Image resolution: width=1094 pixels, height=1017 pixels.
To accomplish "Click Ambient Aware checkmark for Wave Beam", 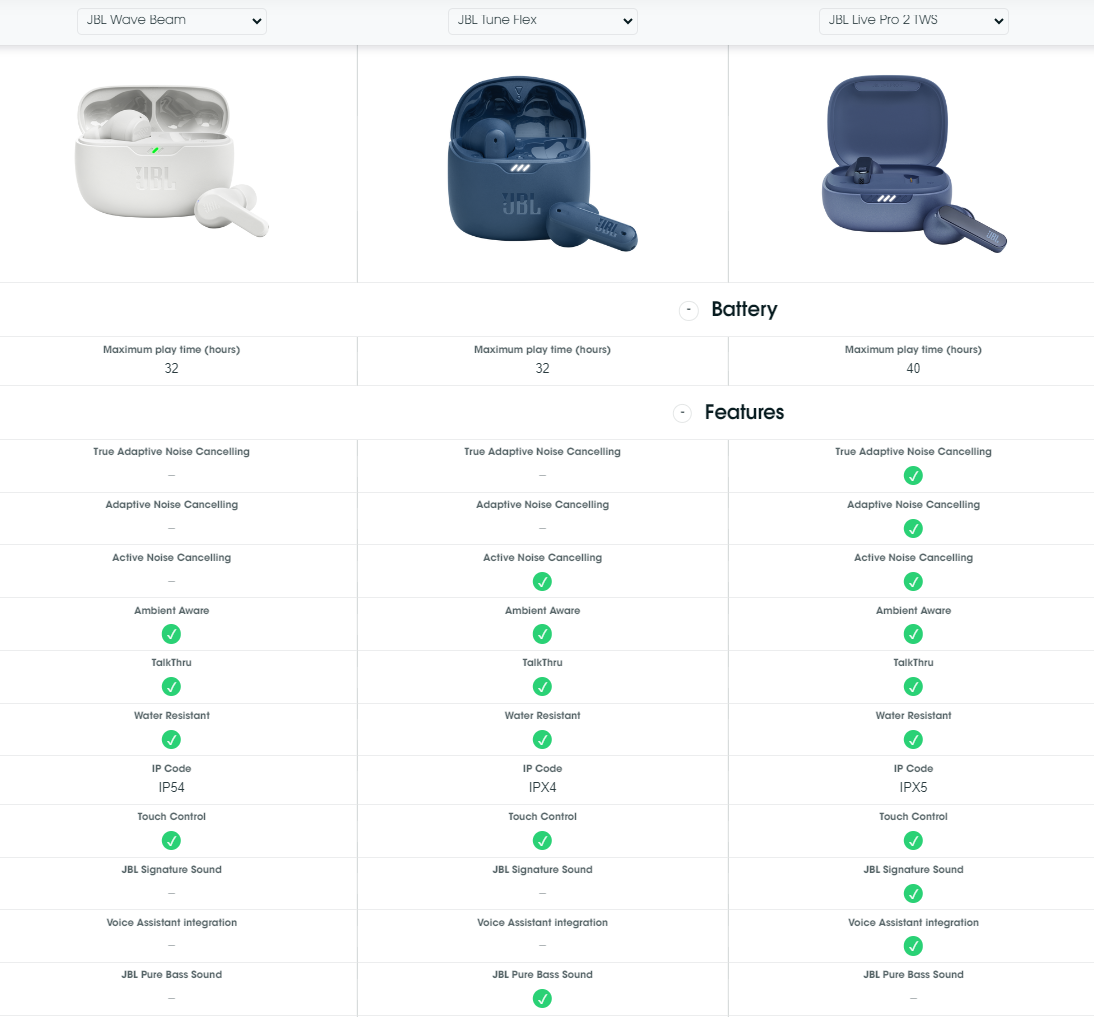I will click(171, 634).
